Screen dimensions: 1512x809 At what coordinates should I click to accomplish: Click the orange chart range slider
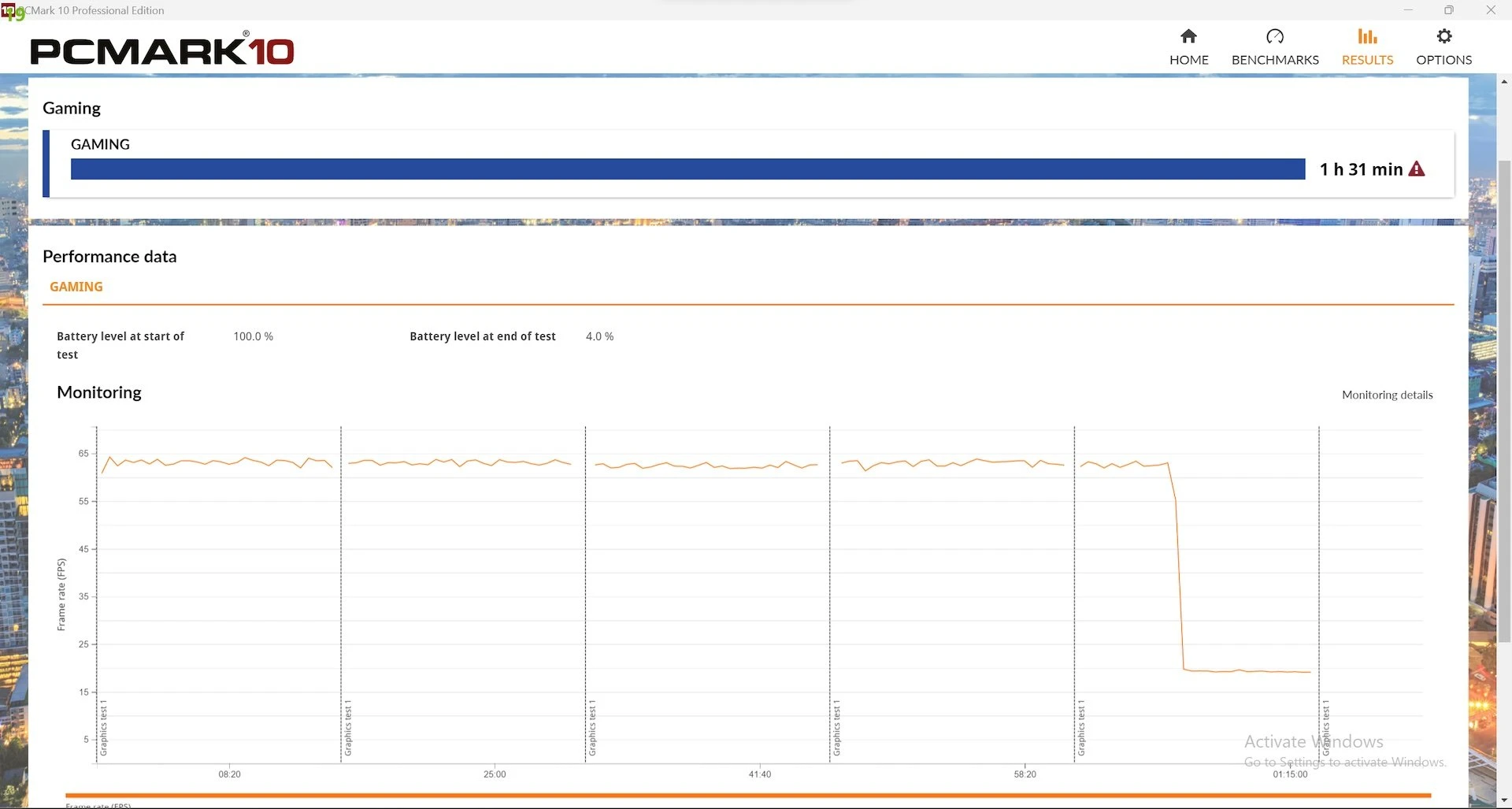point(747,796)
